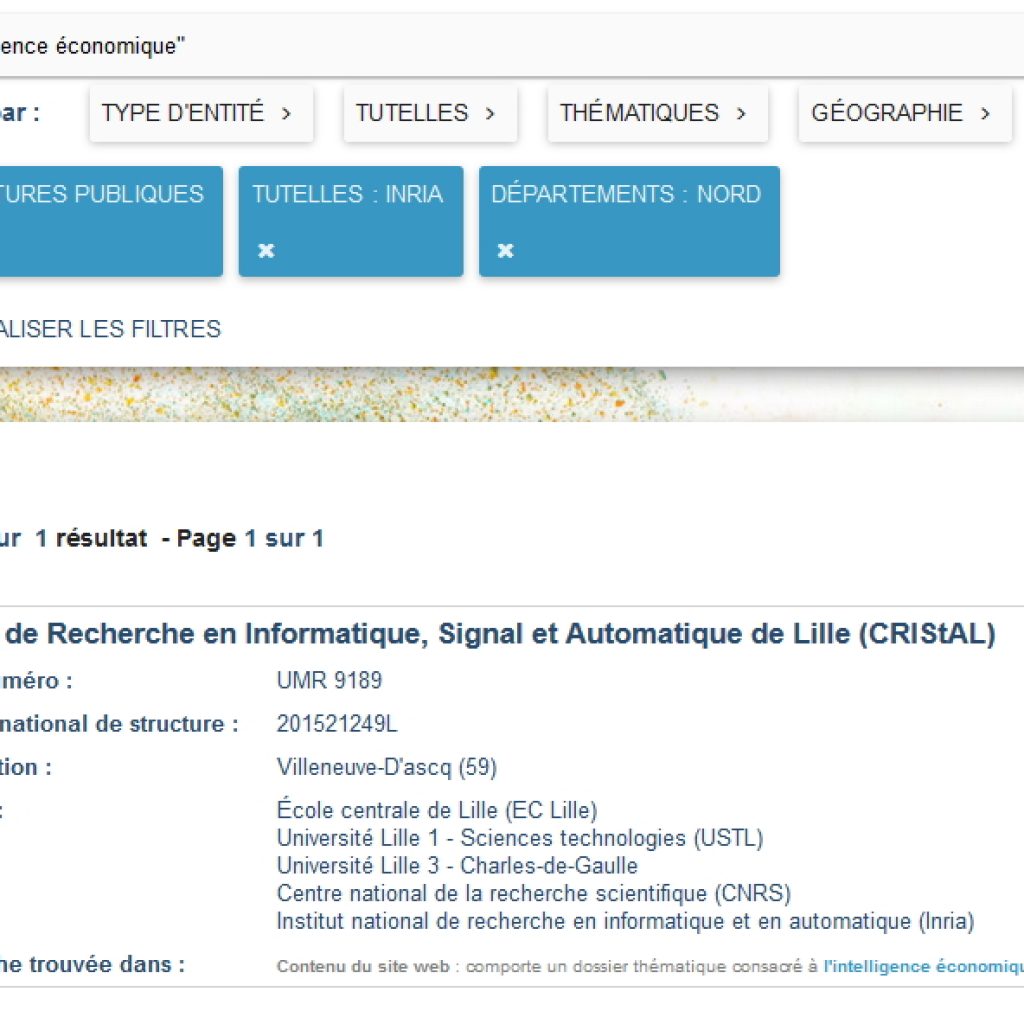
Task: Select the Structures publiques filter tag
Action: coord(111,221)
